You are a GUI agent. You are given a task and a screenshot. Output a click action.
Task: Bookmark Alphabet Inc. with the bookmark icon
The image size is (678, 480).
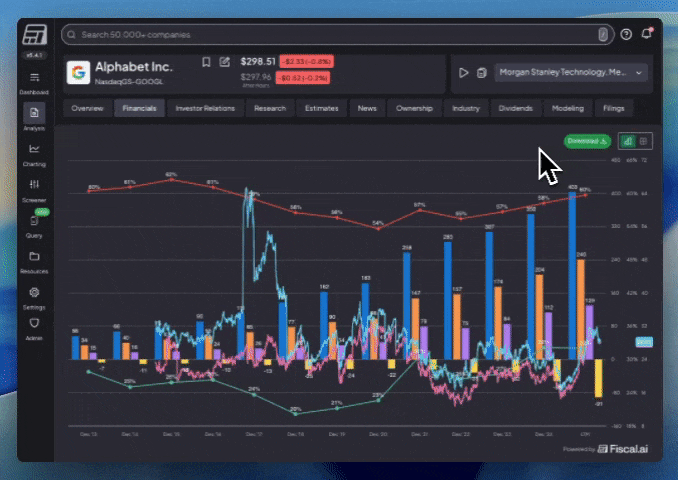pyautogui.click(x=206, y=62)
